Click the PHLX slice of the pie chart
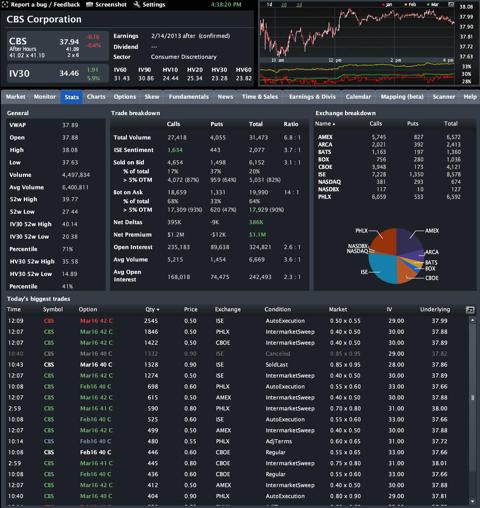This screenshot has width=480, height=508. pyautogui.click(x=385, y=243)
